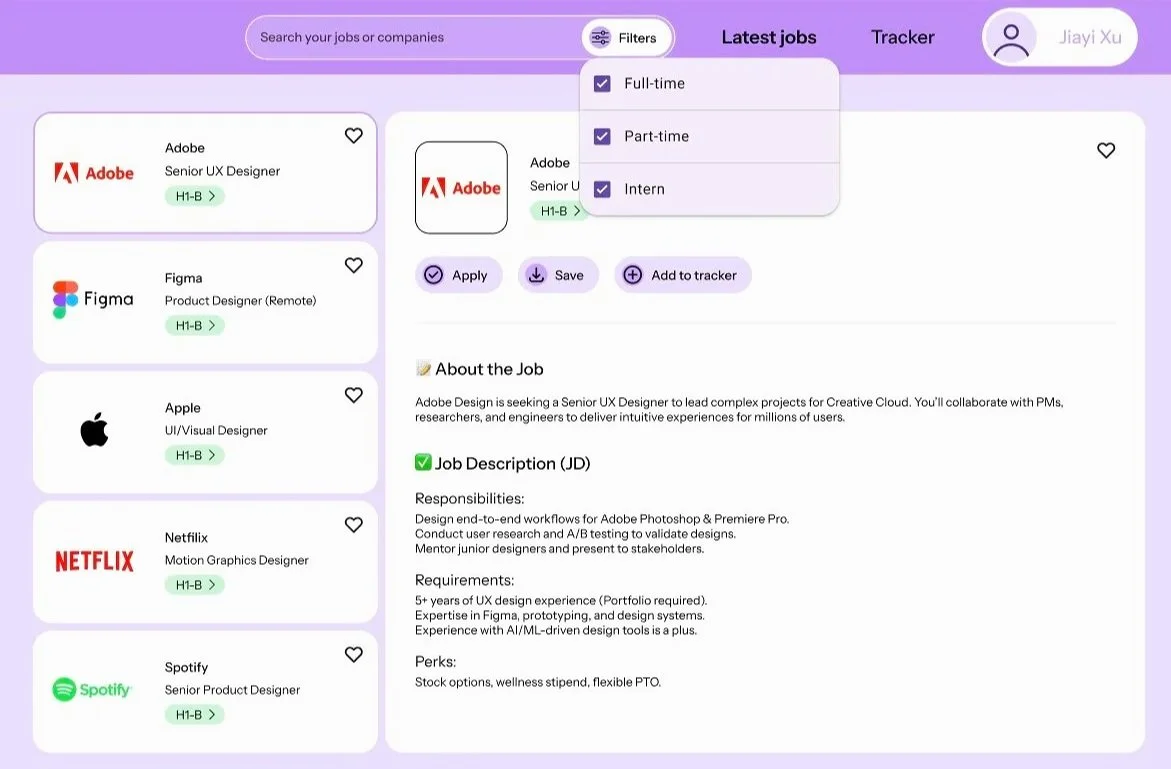1171x769 pixels.
Task: Click the heart in the job detail panel
Action: tap(1106, 150)
